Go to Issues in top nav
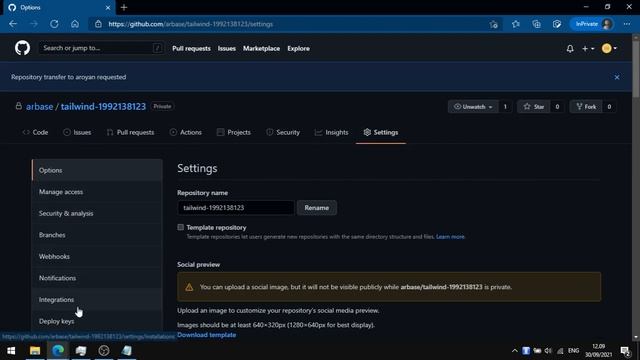This screenshot has width=640, height=360. 227,49
